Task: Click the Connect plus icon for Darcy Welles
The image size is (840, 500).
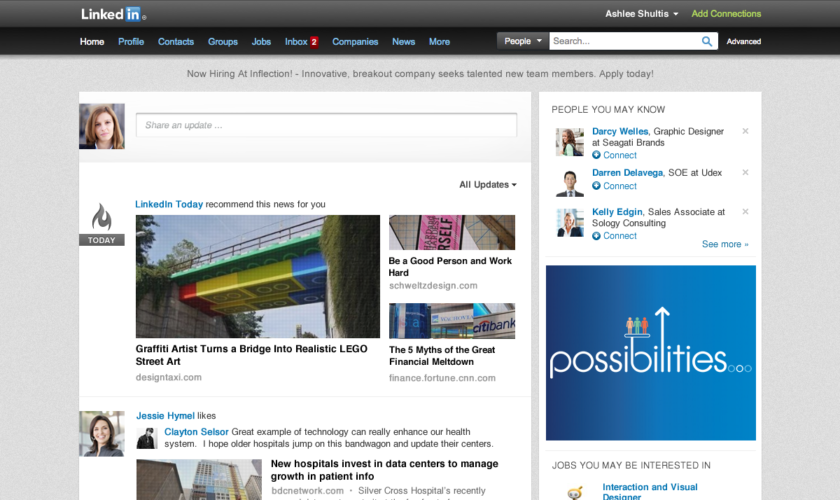Action: click(x=597, y=156)
